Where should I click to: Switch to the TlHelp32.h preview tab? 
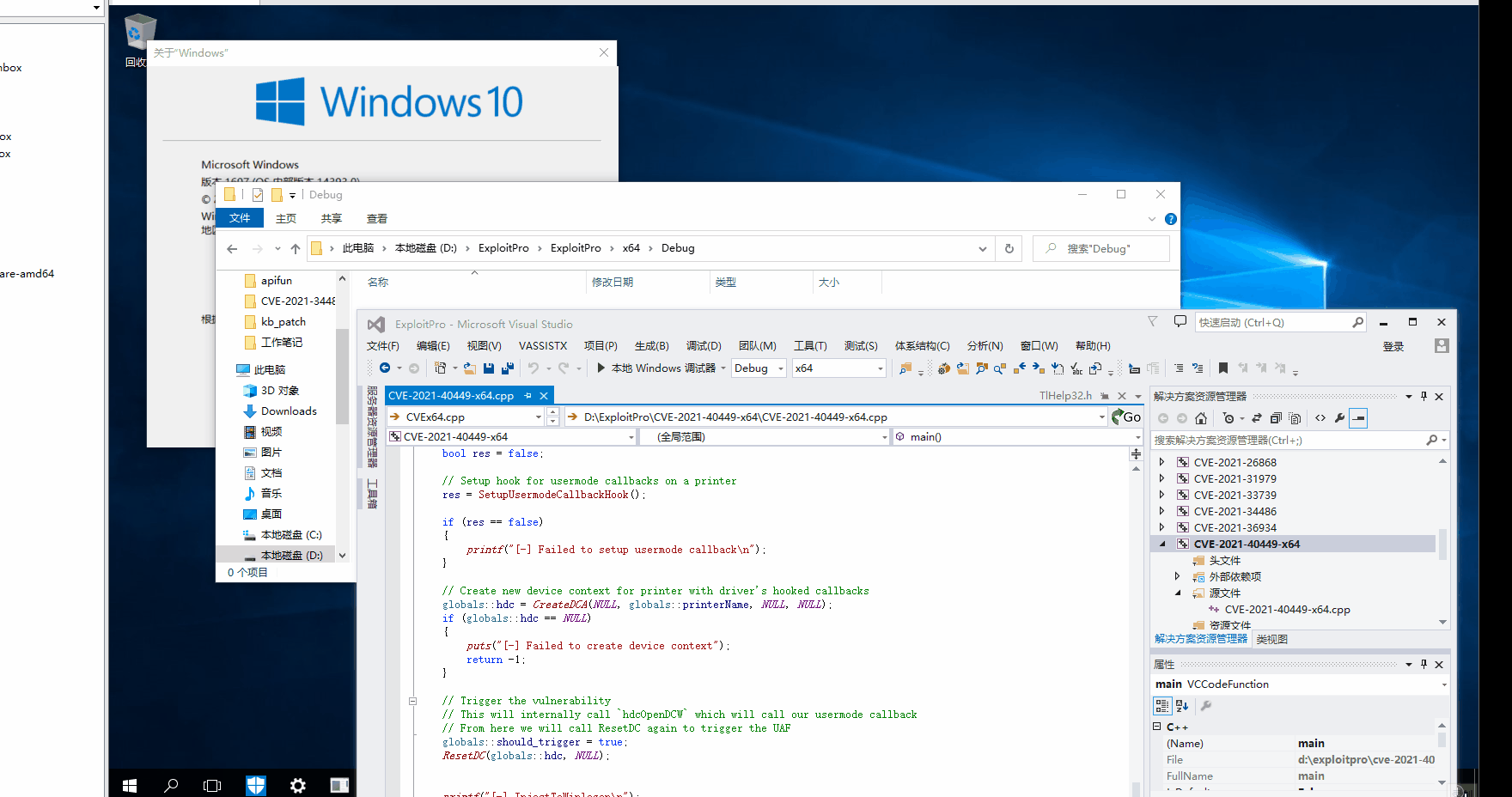pos(1065,396)
